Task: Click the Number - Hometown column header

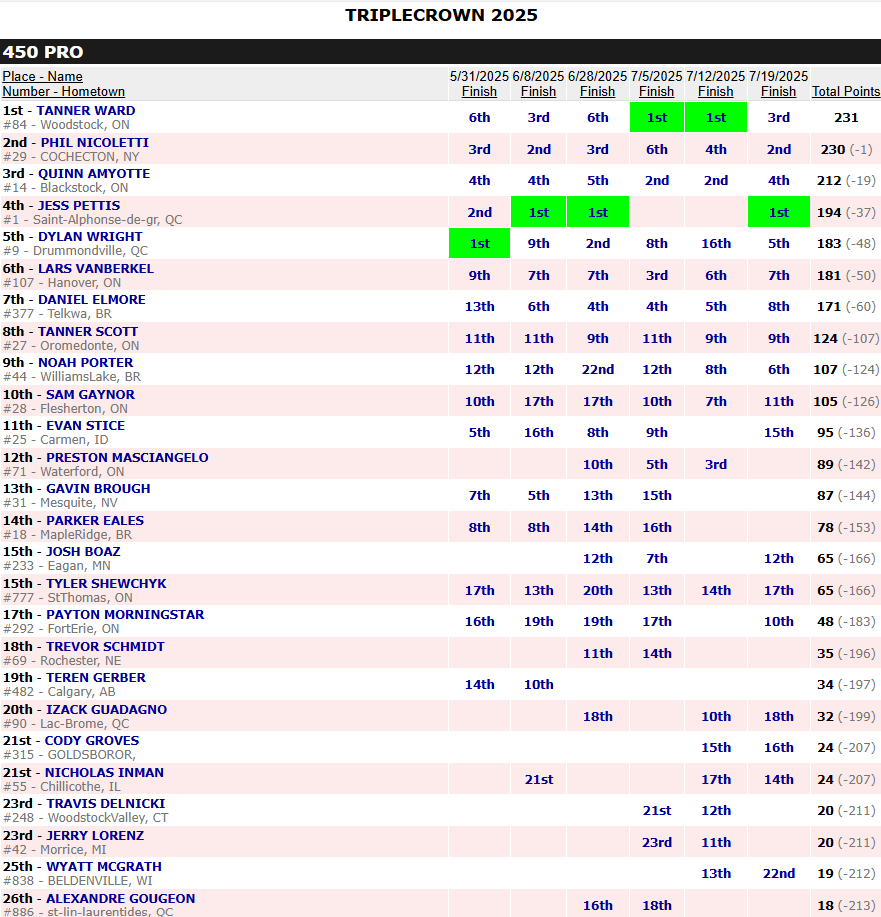Action: pyautogui.click(x=63, y=91)
